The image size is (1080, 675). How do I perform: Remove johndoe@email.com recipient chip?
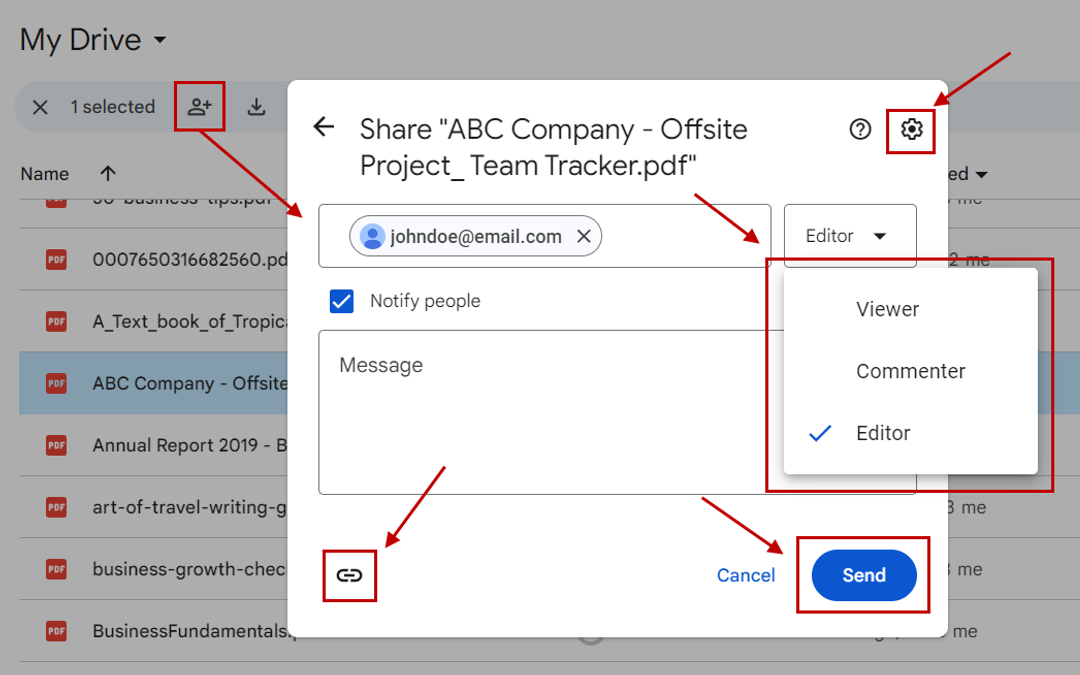(584, 236)
